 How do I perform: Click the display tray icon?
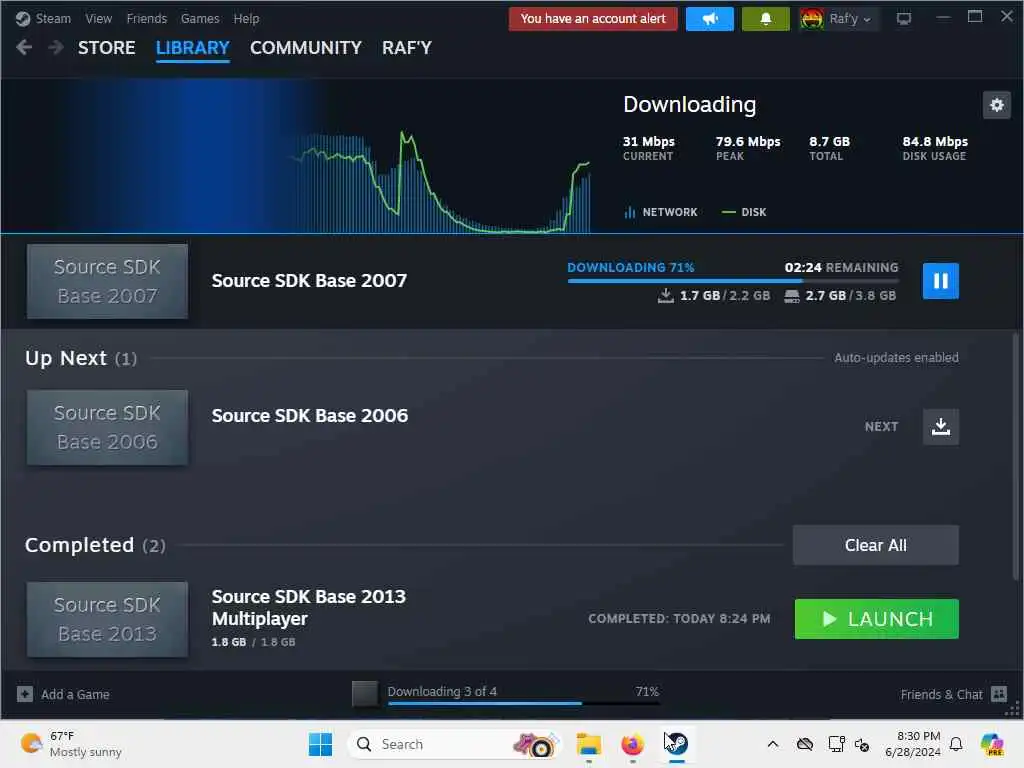pos(836,744)
